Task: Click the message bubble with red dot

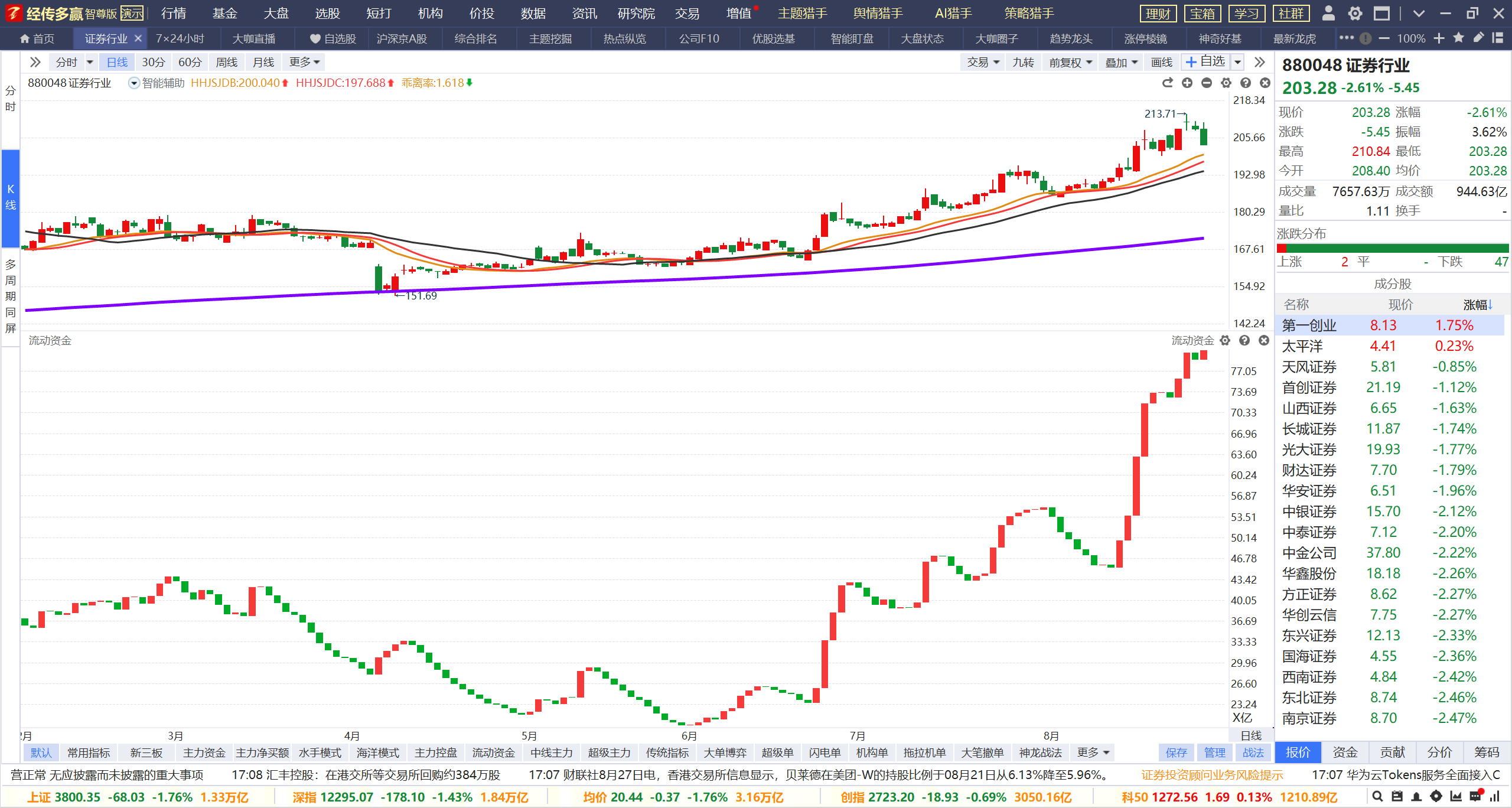Action: 1476,796
